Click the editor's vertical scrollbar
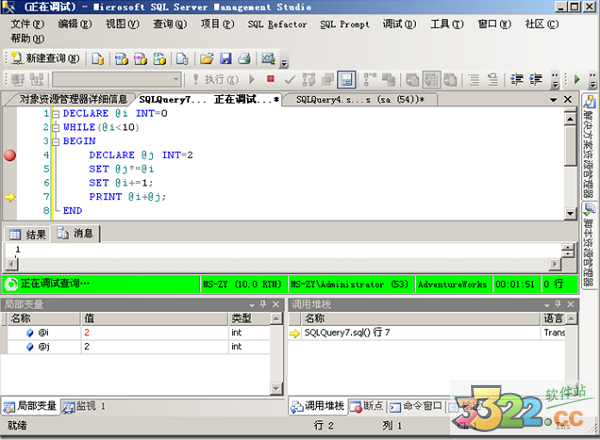600x440 pixels. [x=570, y=150]
